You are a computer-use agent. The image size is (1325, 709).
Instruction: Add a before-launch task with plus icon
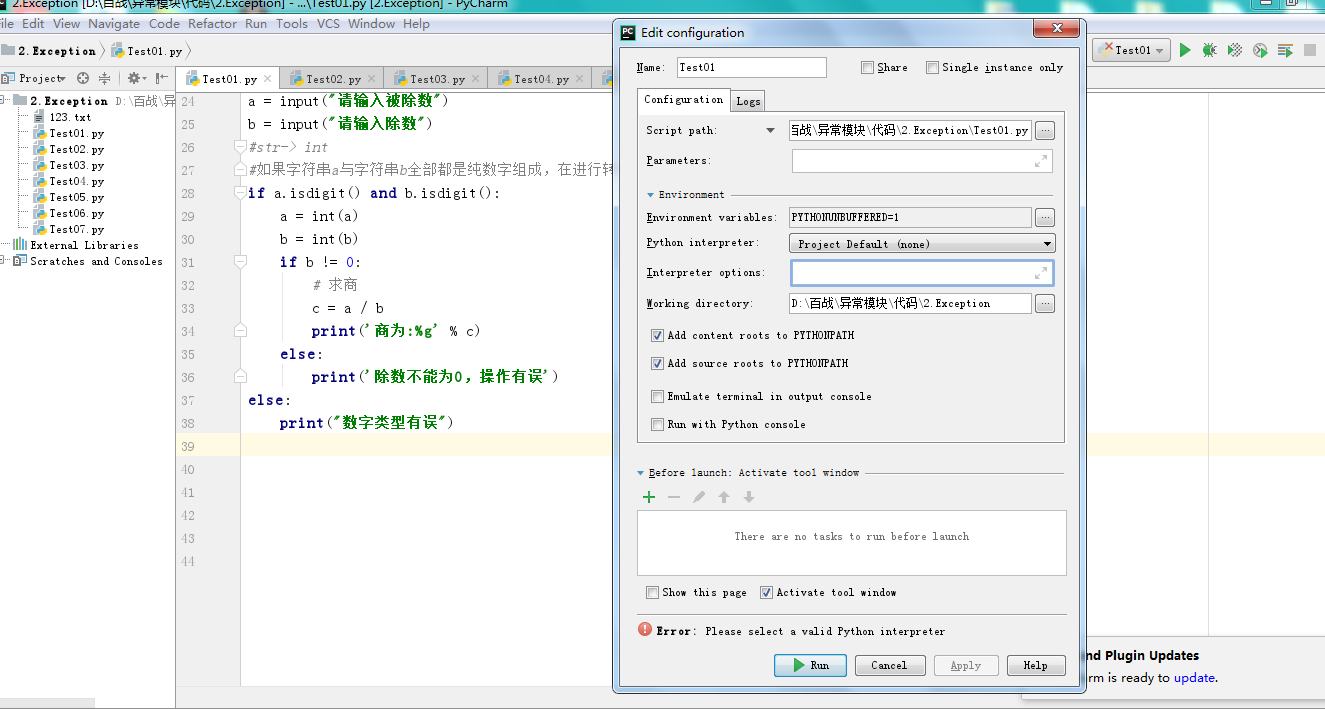tap(649, 497)
